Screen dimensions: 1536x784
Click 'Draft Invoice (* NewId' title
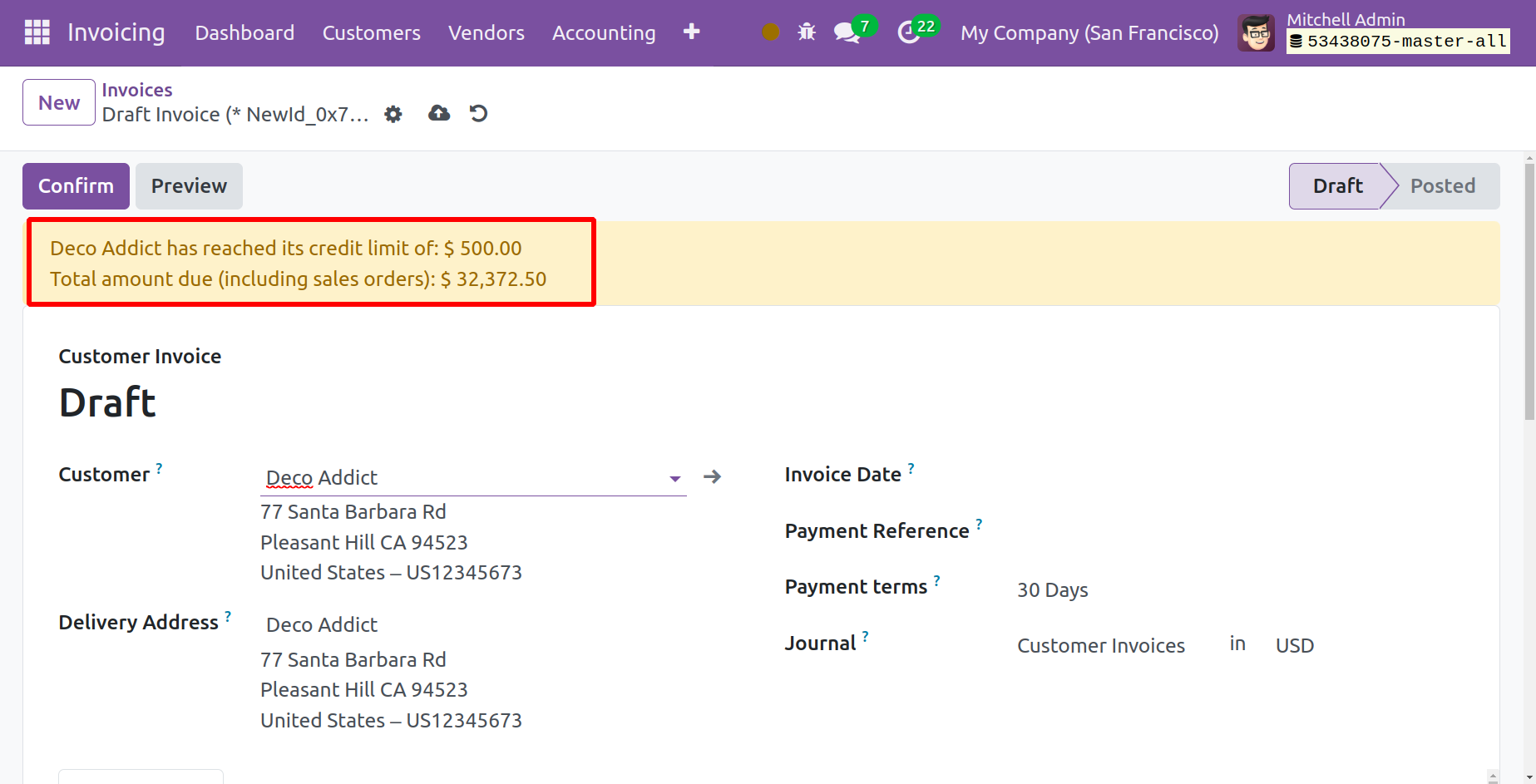click(235, 114)
